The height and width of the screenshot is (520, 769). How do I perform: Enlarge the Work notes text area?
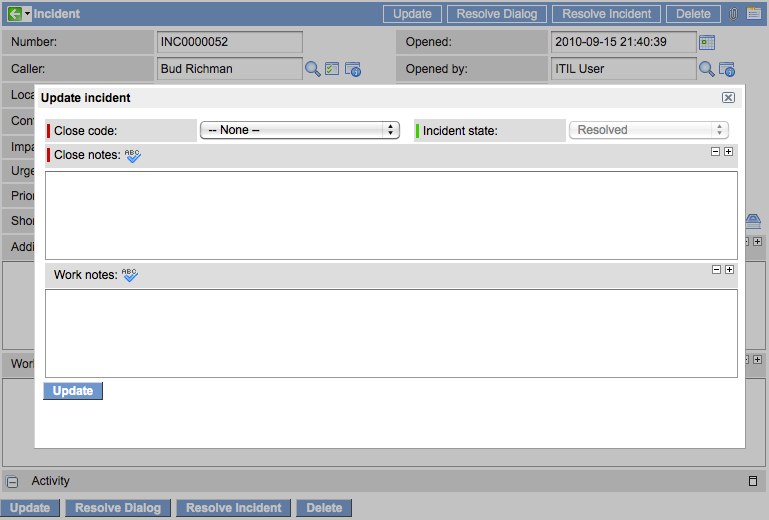(729, 270)
